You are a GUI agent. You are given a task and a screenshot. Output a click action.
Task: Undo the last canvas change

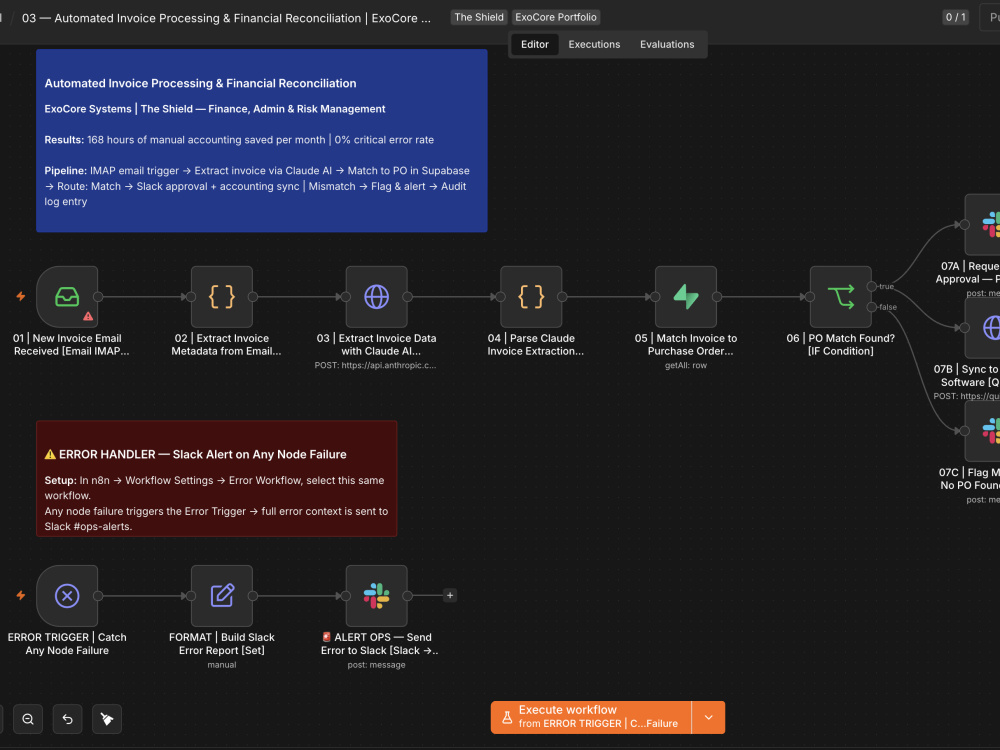click(68, 719)
